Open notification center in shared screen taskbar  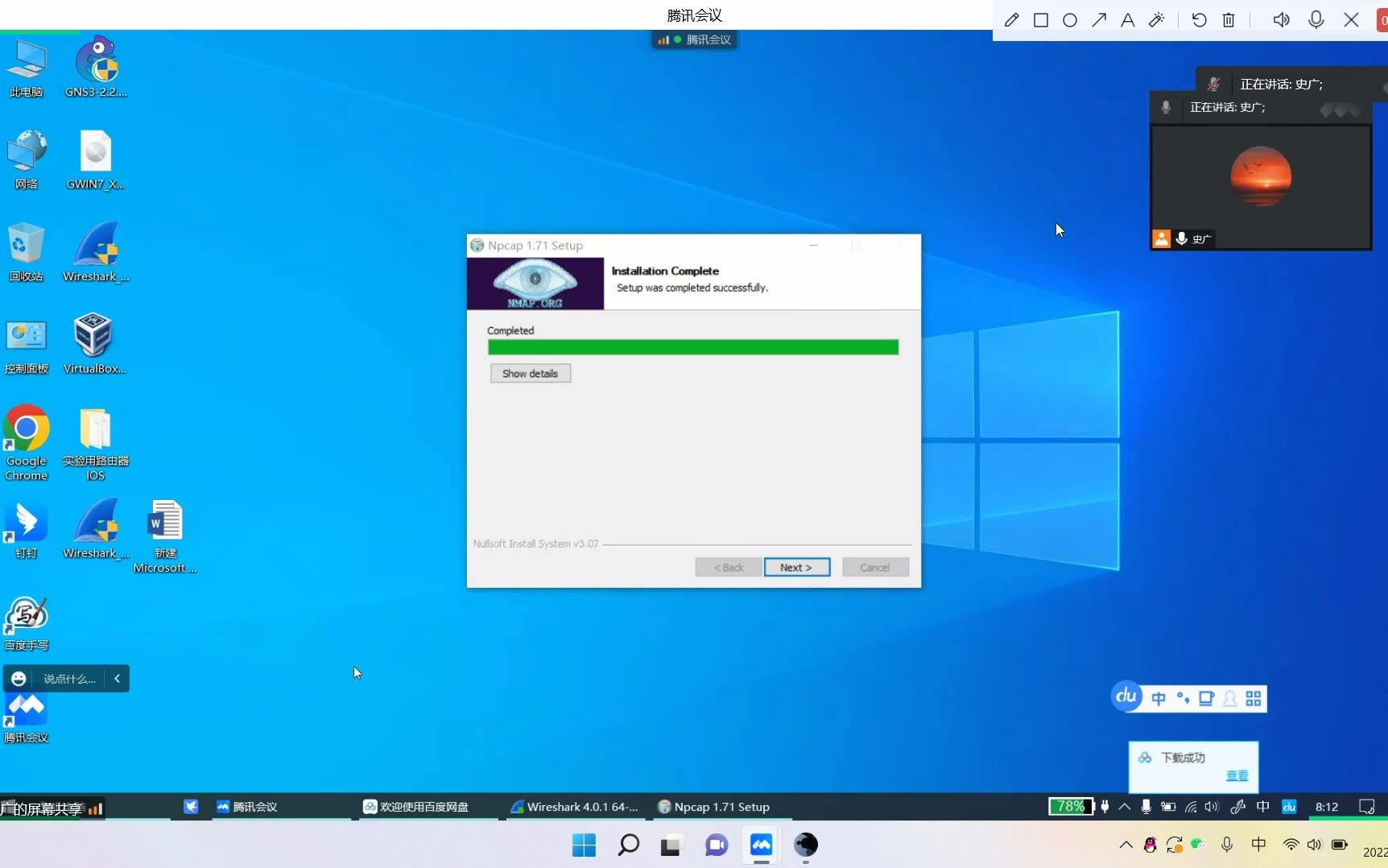coord(1366,807)
